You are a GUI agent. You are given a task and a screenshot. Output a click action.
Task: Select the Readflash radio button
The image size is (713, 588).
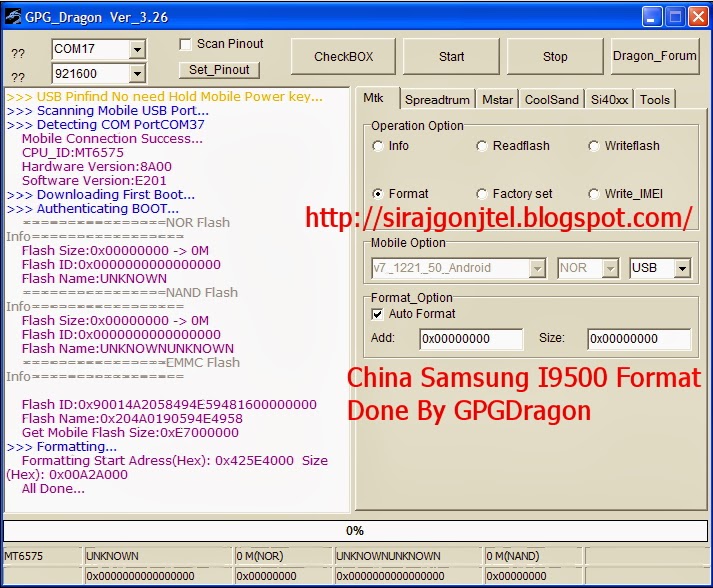[x=482, y=146]
